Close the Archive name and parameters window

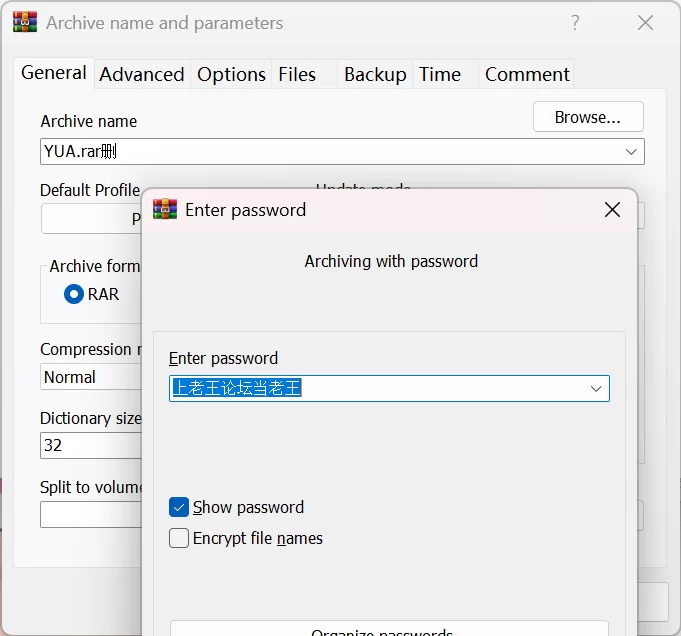point(645,23)
